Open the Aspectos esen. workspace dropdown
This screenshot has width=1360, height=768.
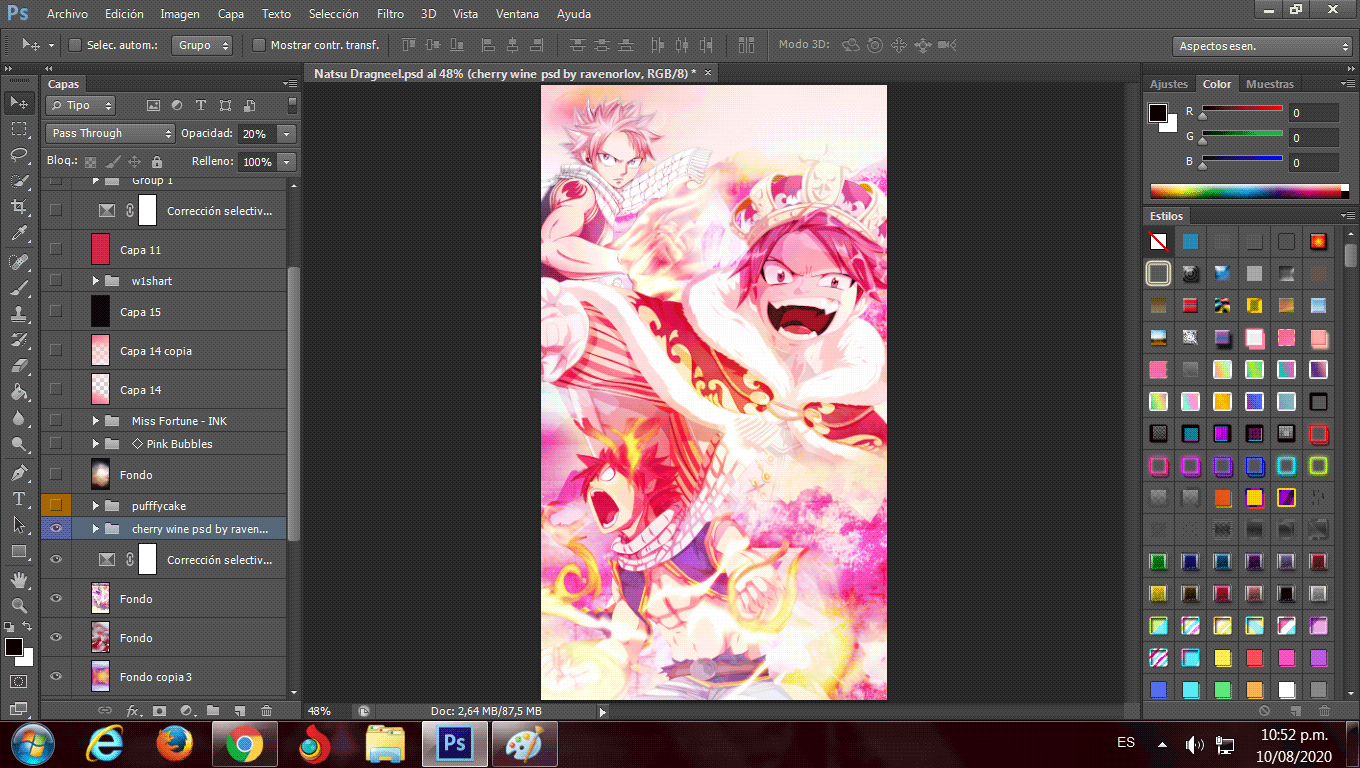[x=1262, y=46]
